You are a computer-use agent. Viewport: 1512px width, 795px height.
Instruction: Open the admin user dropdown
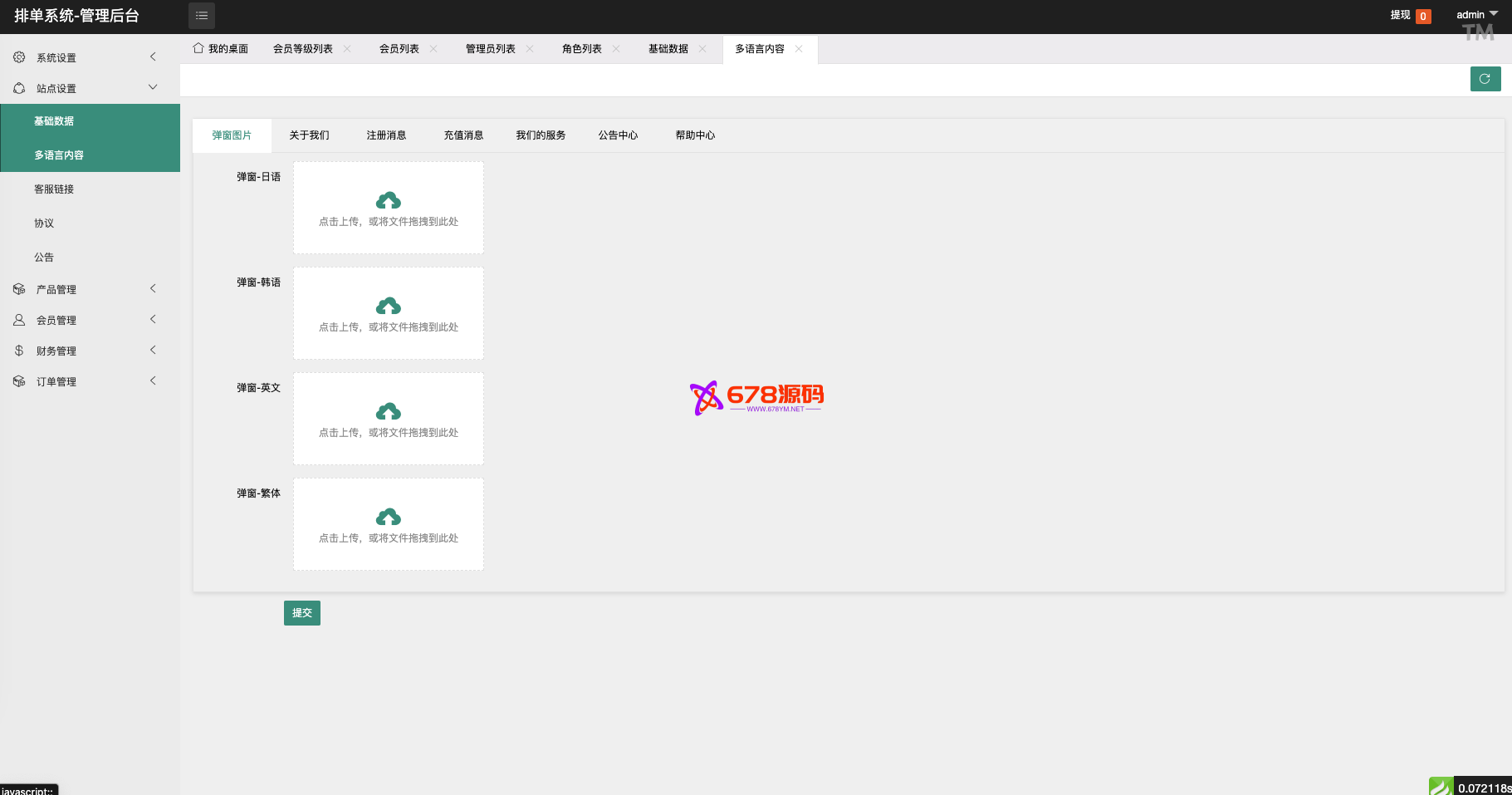point(1476,15)
